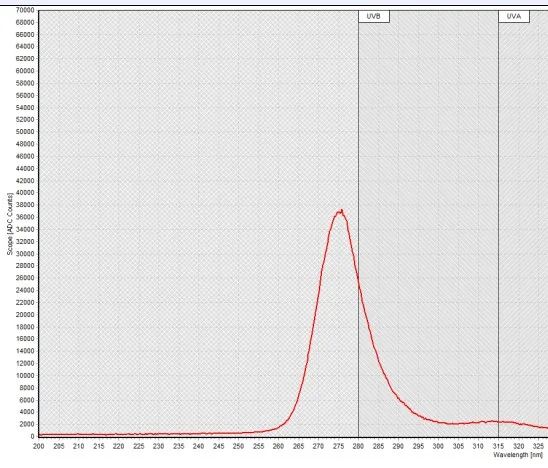The image size is (548, 468).
Task: Click the spectrum peak near 275 nm
Action: point(340,211)
